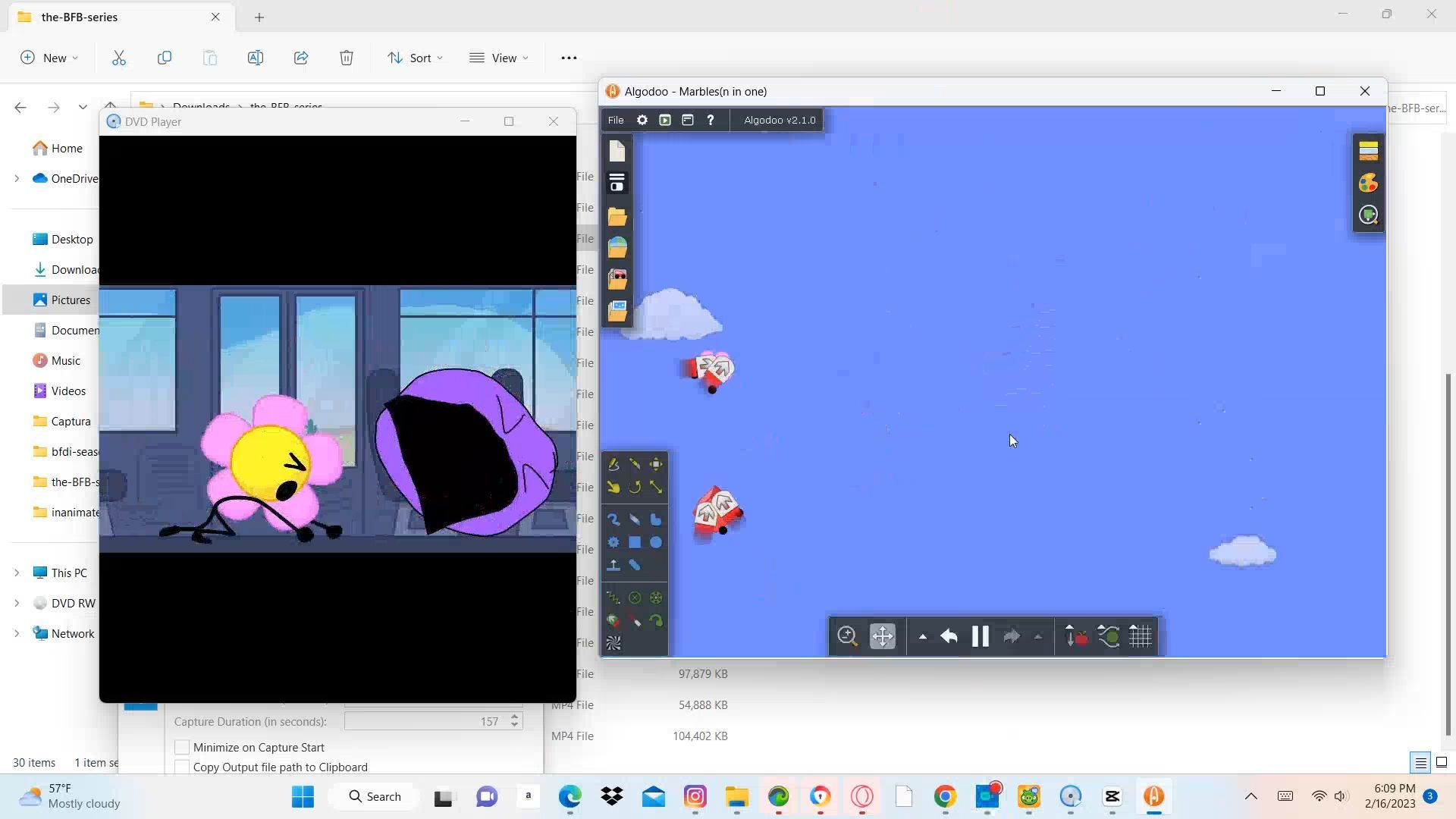Click the taskbar Search box

click(x=374, y=796)
